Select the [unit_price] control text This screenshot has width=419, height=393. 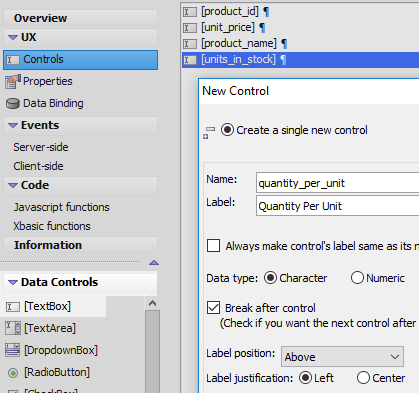pos(228,27)
